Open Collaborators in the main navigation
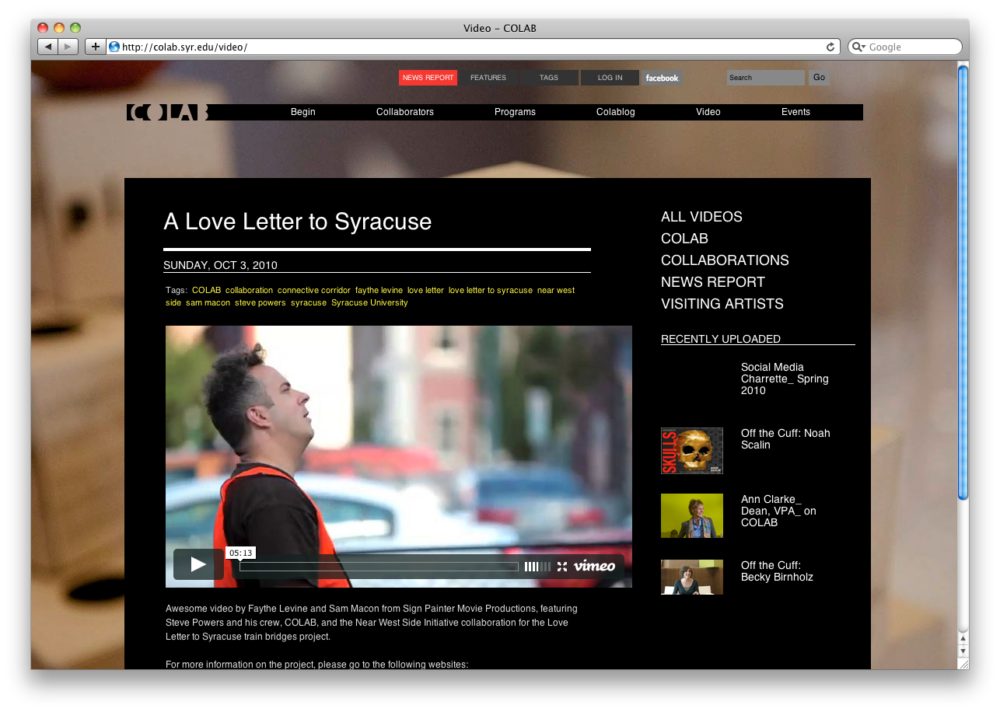 pos(405,112)
